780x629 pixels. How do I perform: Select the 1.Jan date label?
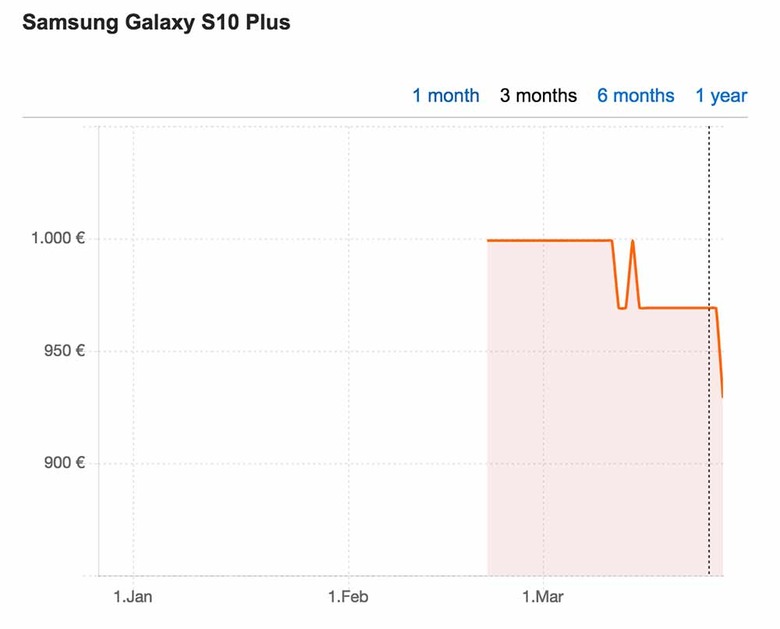tap(133, 596)
